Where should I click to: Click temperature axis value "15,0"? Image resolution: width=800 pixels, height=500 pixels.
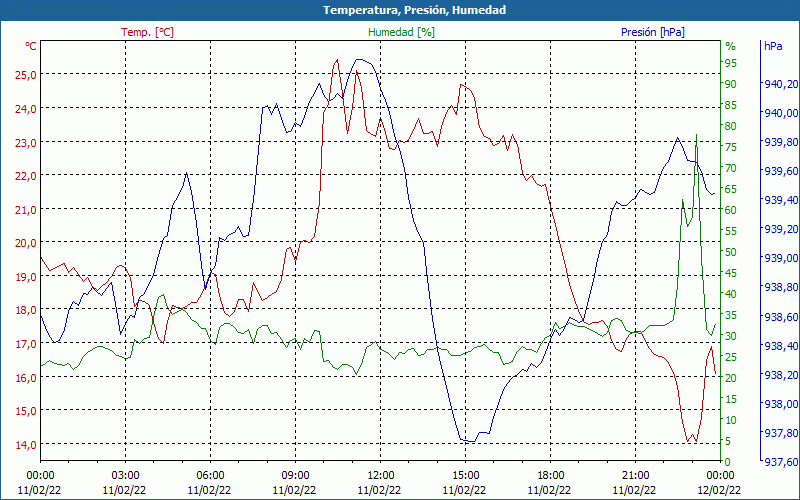coord(26,411)
